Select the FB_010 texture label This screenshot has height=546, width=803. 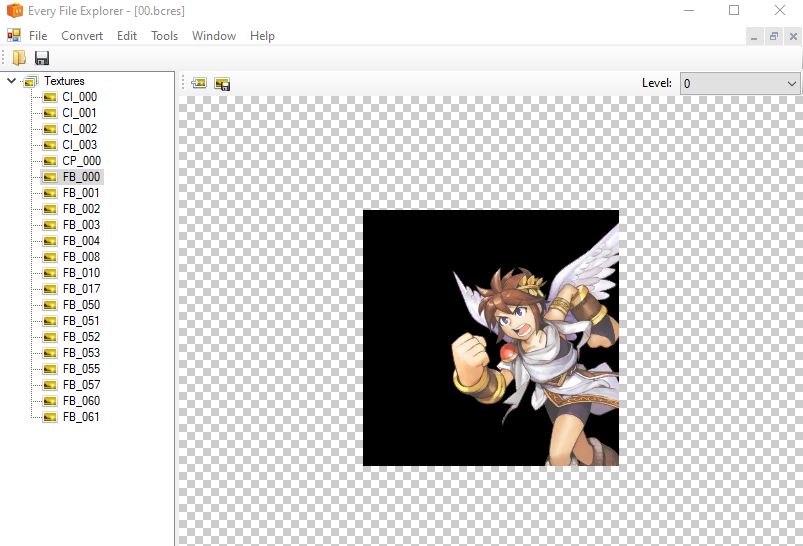point(81,273)
